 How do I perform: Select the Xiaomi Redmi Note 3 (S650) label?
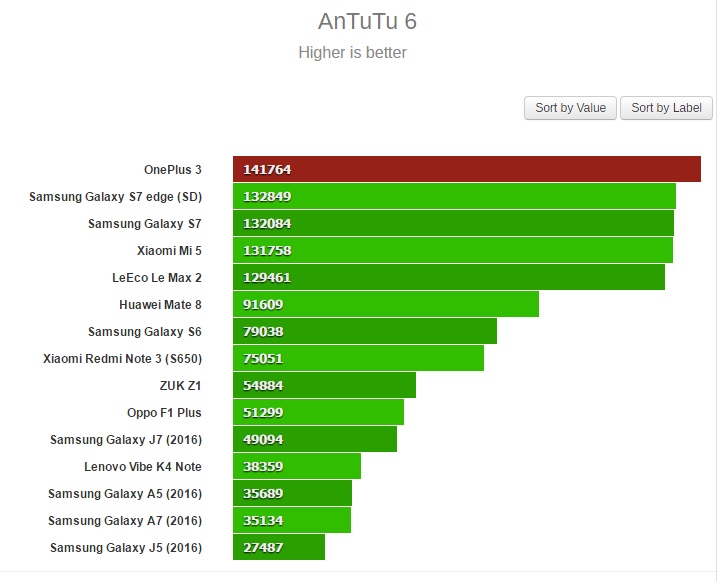pos(123,359)
